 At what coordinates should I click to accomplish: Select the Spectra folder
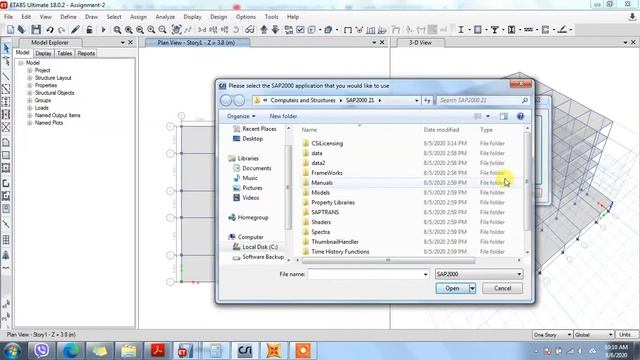point(320,232)
